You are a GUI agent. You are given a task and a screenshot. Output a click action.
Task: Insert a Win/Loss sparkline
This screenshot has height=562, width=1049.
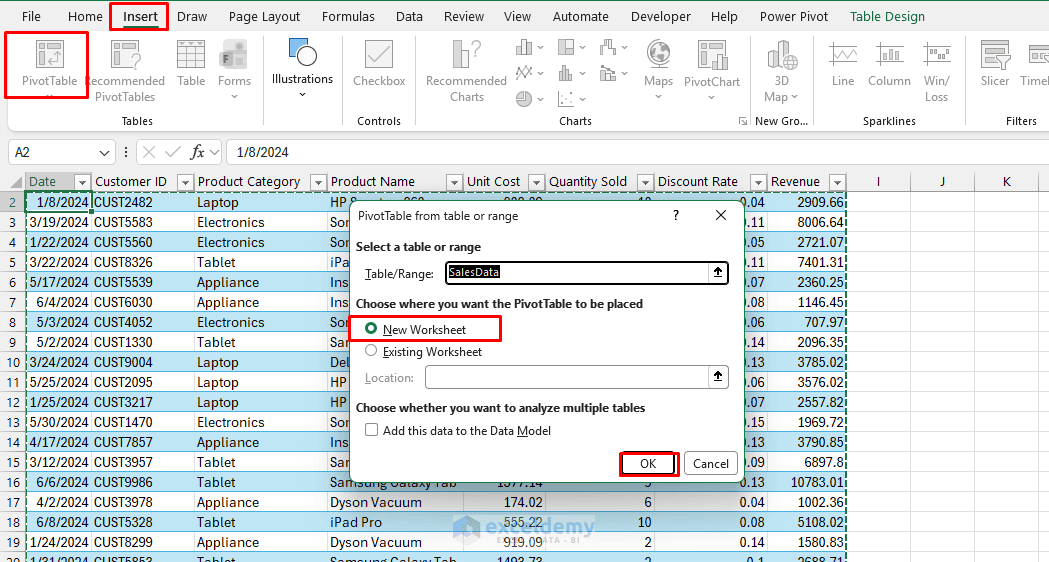click(x=937, y=71)
